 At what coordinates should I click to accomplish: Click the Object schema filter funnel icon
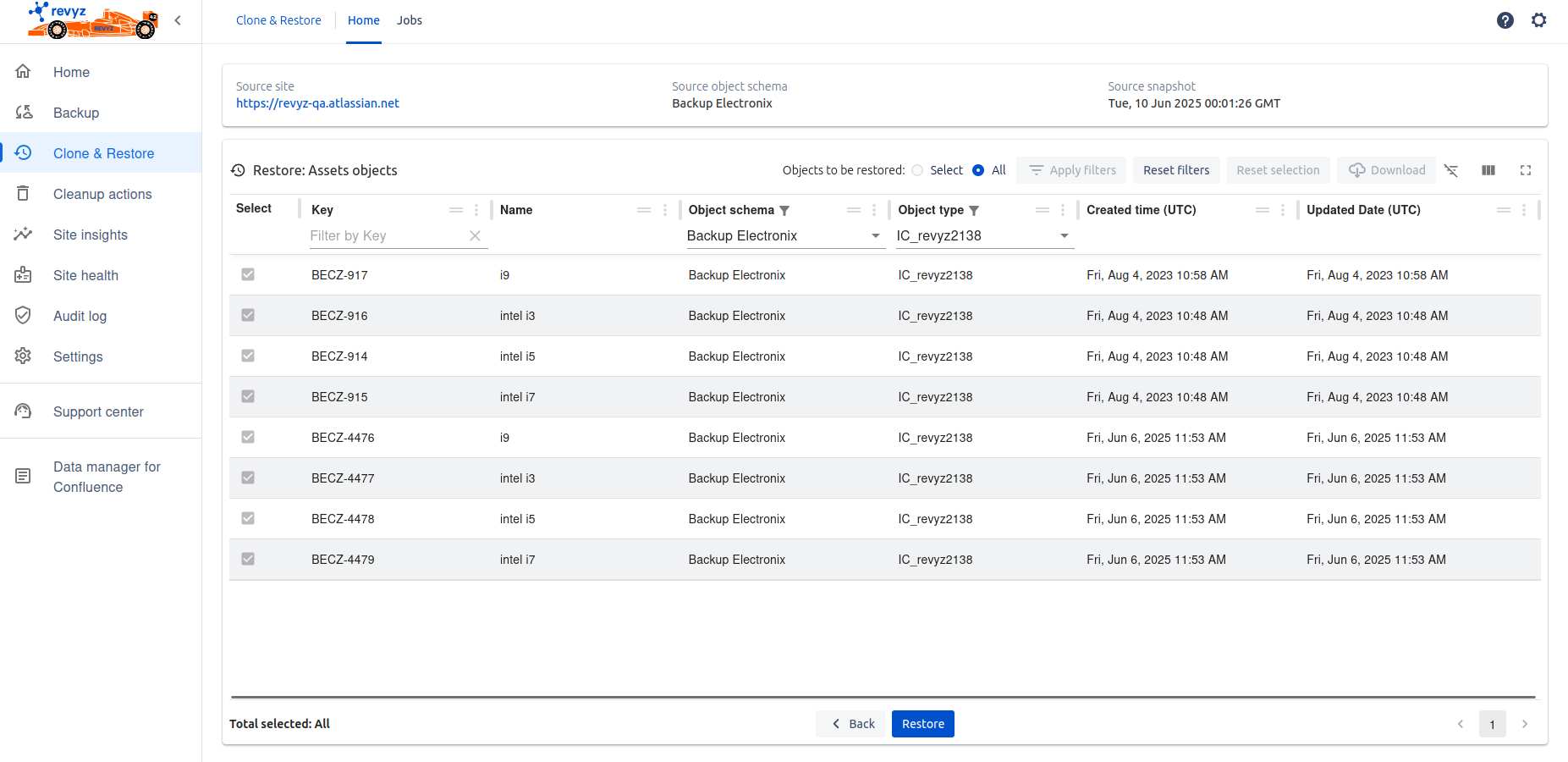pos(784,211)
